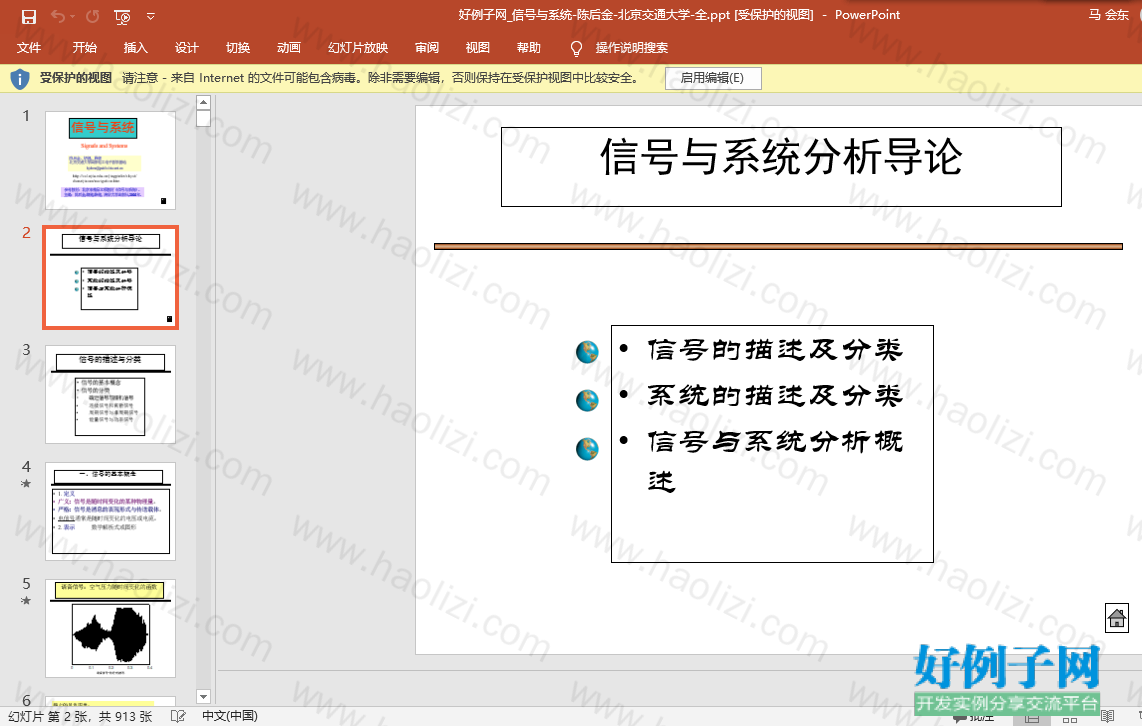
Task: Click the animation star icon beside slide 4
Action: [x=26, y=484]
